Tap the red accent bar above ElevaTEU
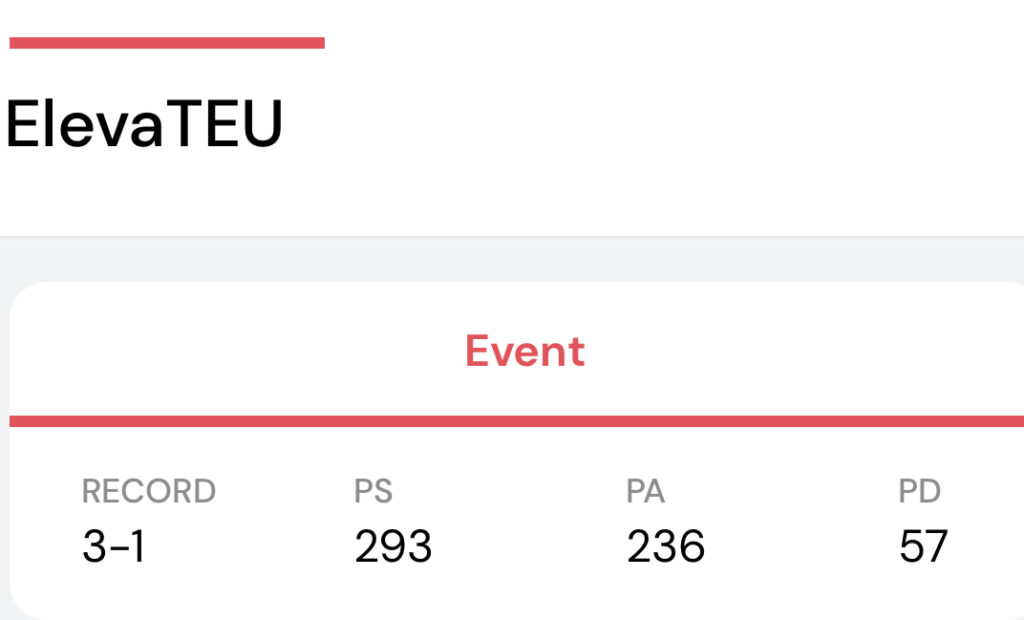This screenshot has width=1024, height=620. (x=167, y=43)
